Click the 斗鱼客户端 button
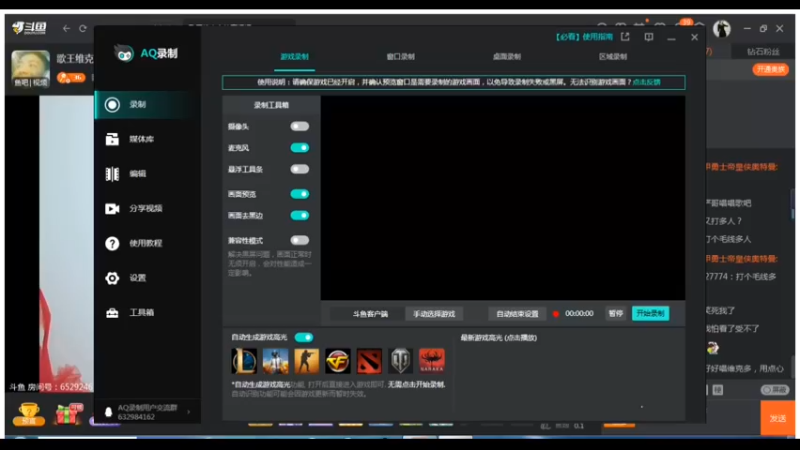The height and width of the screenshot is (450, 800). [370, 314]
